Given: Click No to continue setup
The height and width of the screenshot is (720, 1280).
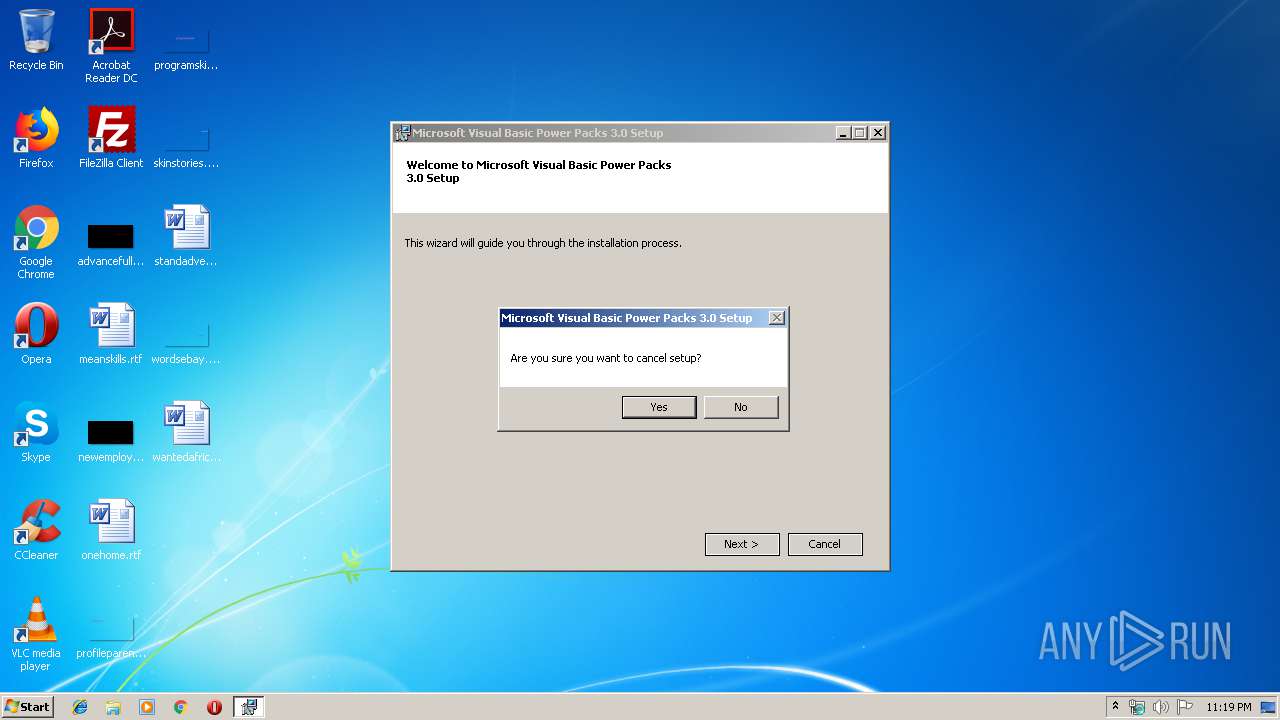Looking at the screenshot, I should (x=741, y=407).
